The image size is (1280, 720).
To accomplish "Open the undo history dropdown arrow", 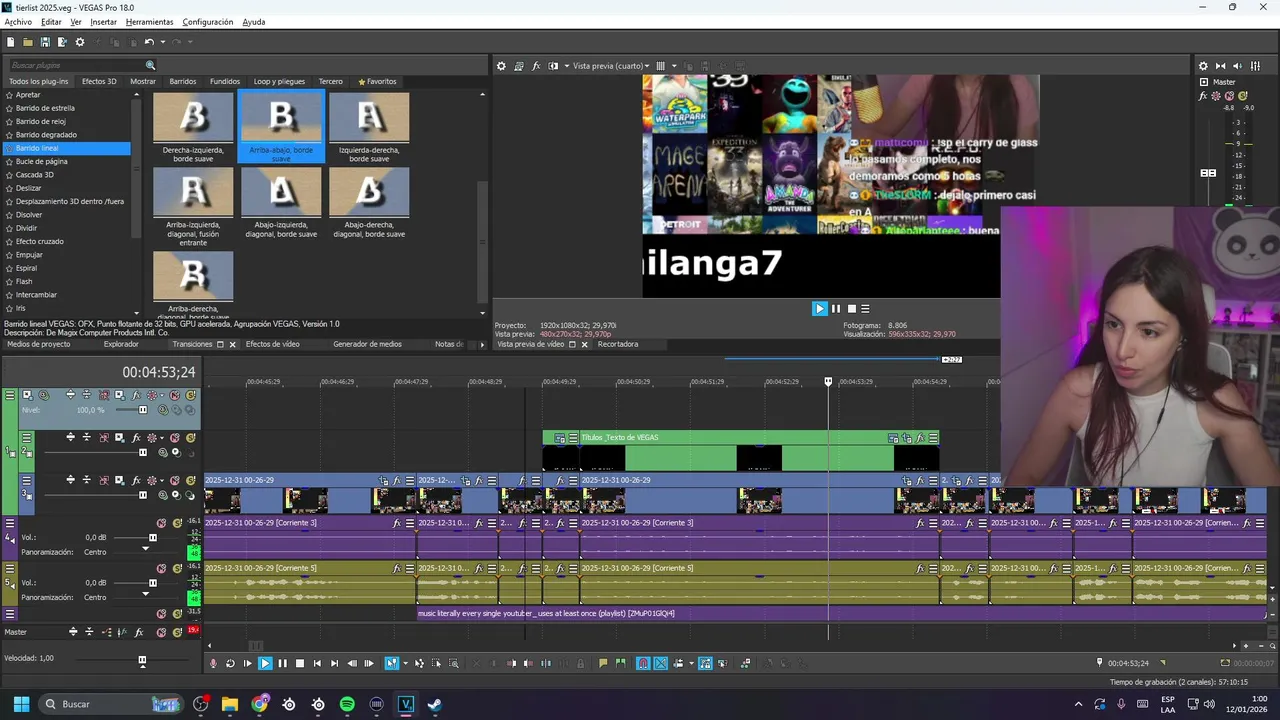I will (x=162, y=42).
